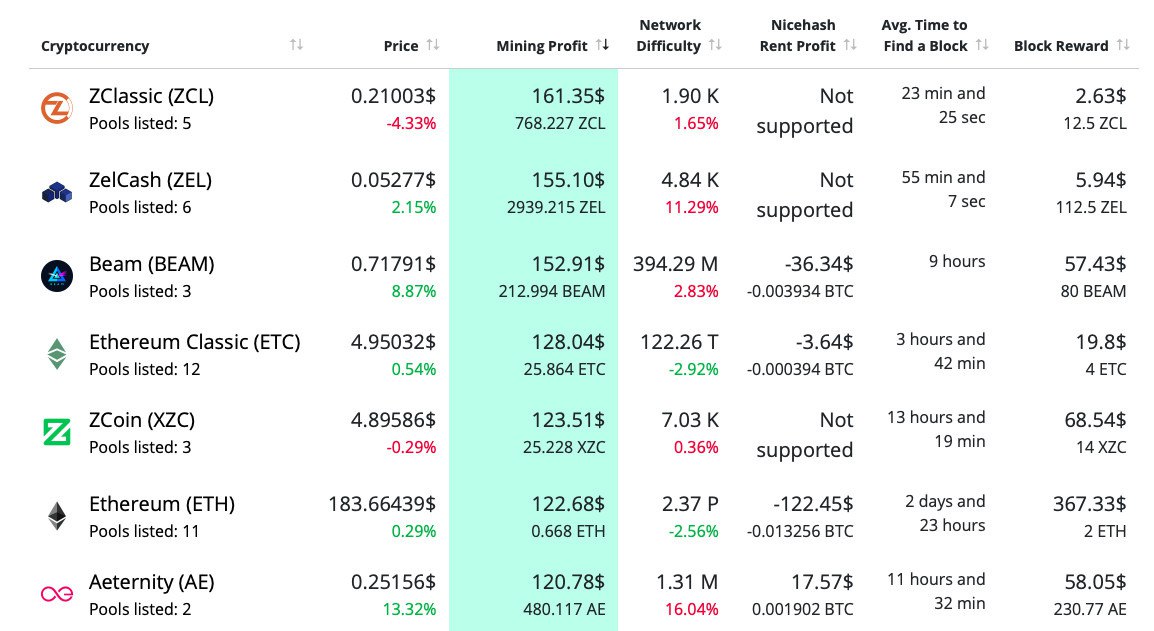Open the ZClassic (ZCL) coin link
Image resolution: width=1154 pixels, height=631 pixels.
pyautogui.click(x=151, y=96)
